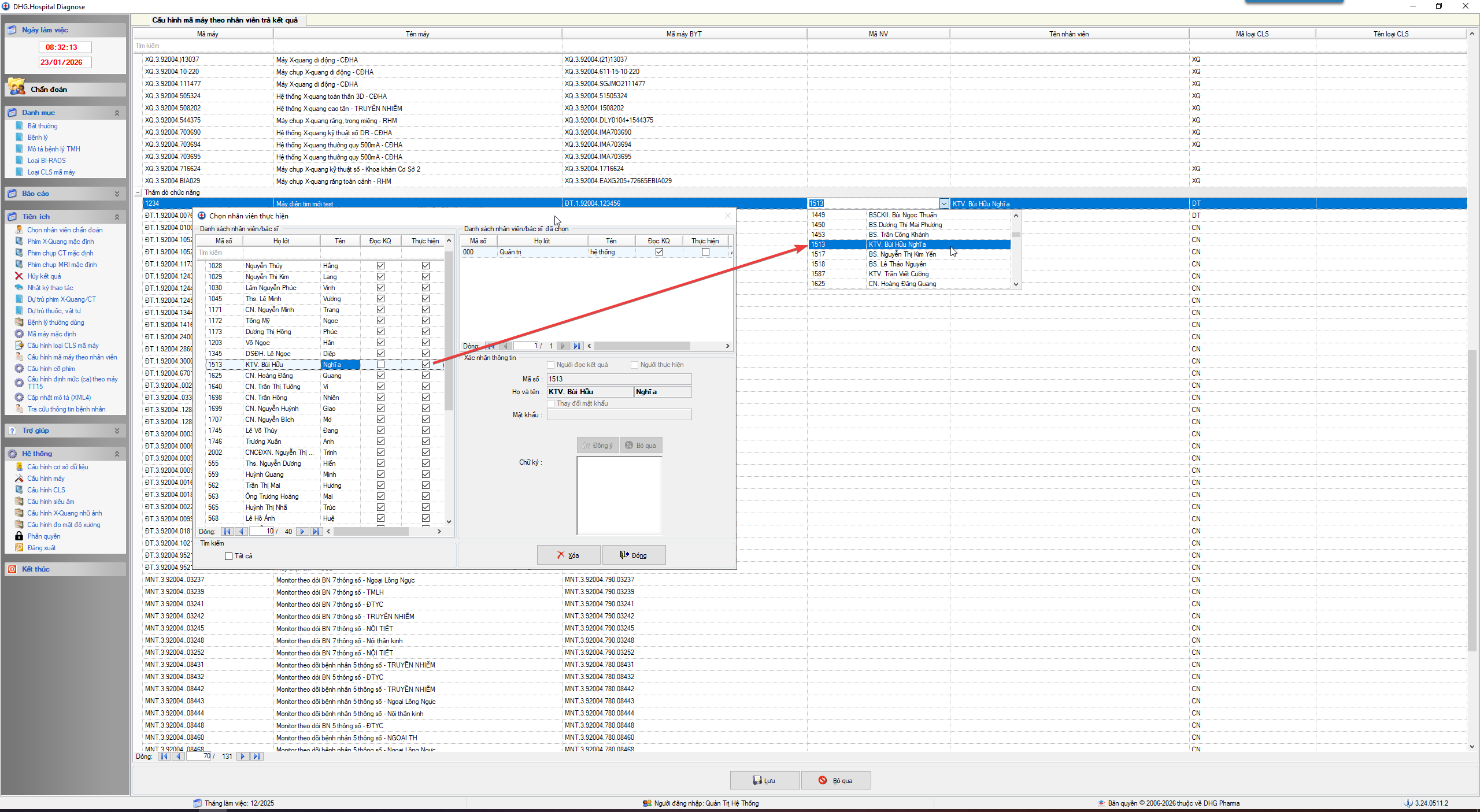The width and height of the screenshot is (1480, 812).
Task: Click the staff list horizontal scrollbar
Action: click(x=370, y=532)
